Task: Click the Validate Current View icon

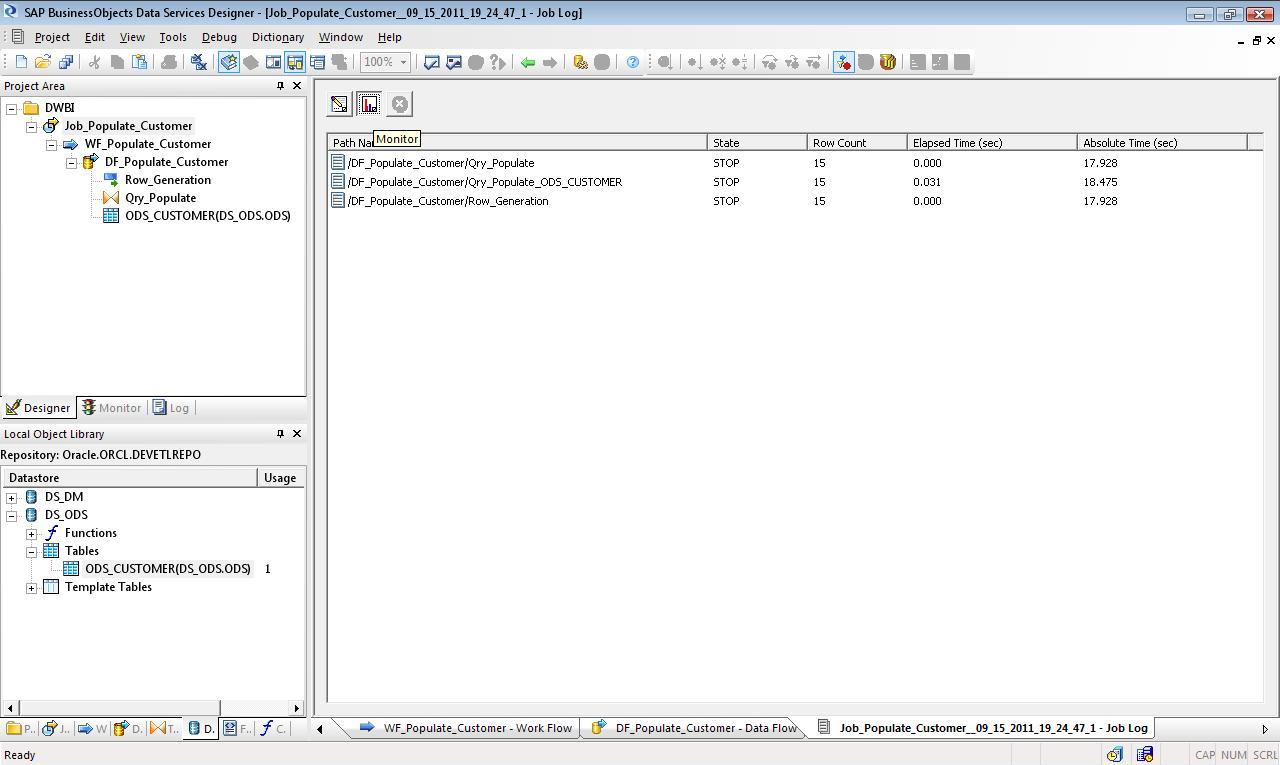Action: pyautogui.click(x=432, y=62)
